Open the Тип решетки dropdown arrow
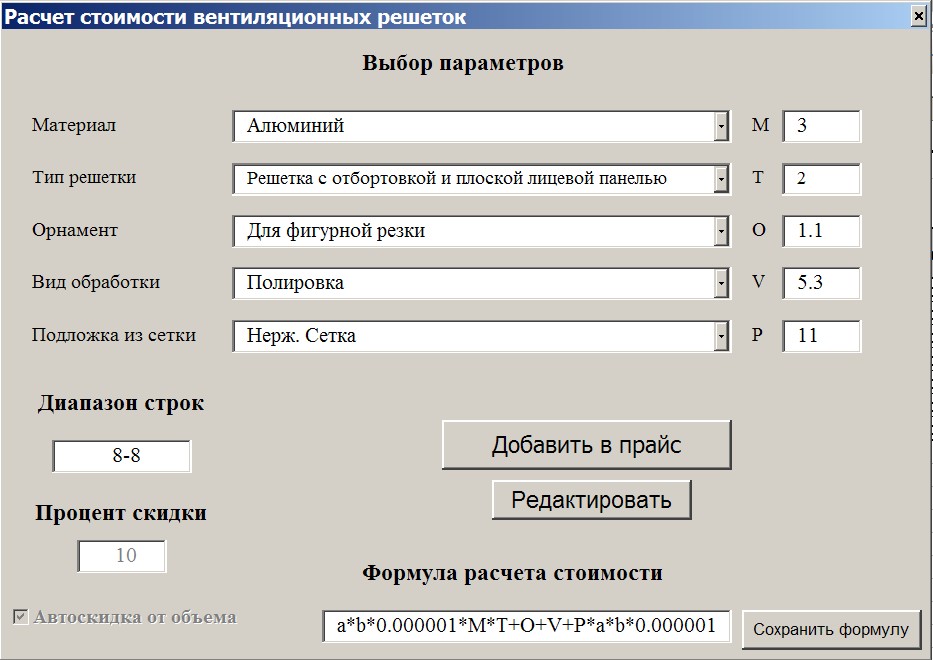This screenshot has height=660, width=933. click(721, 179)
